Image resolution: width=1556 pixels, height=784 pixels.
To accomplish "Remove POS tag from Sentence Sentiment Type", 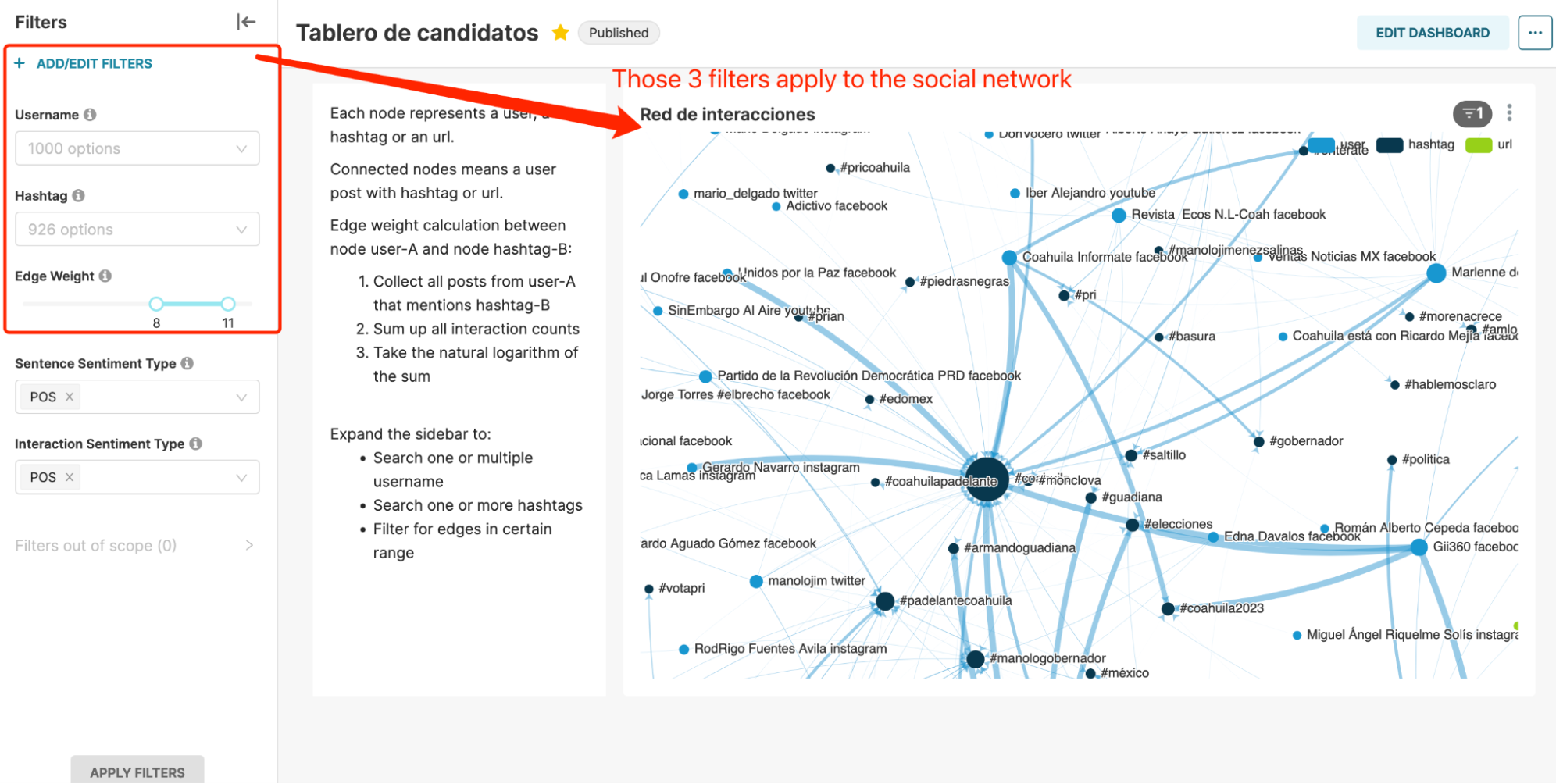I will (x=70, y=397).
